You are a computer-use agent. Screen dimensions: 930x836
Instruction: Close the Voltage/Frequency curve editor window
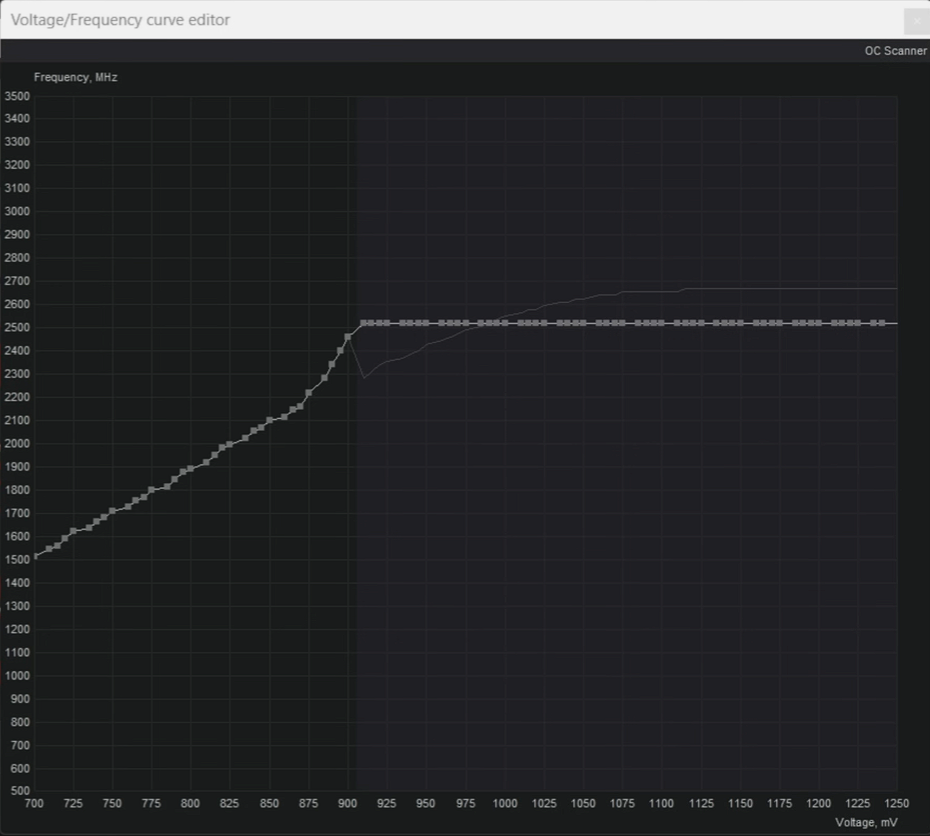point(916,20)
